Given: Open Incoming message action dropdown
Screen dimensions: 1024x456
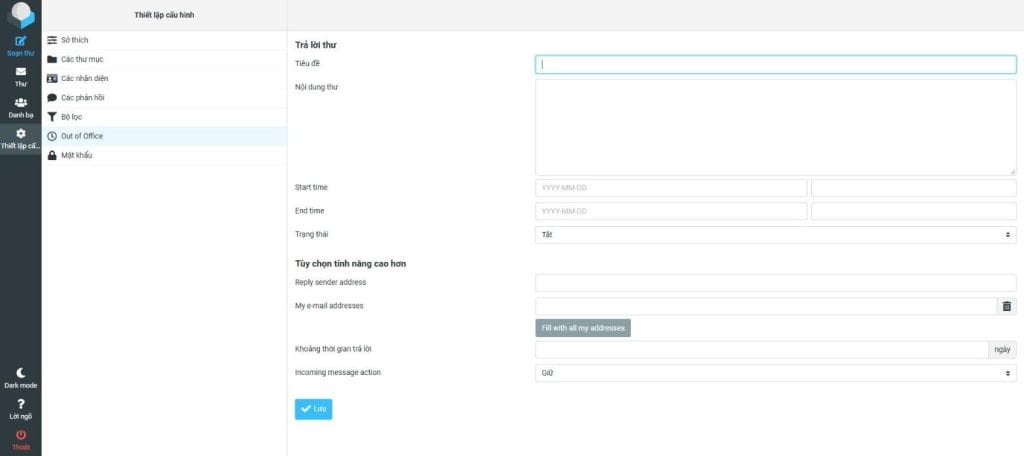Looking at the screenshot, I should point(776,373).
